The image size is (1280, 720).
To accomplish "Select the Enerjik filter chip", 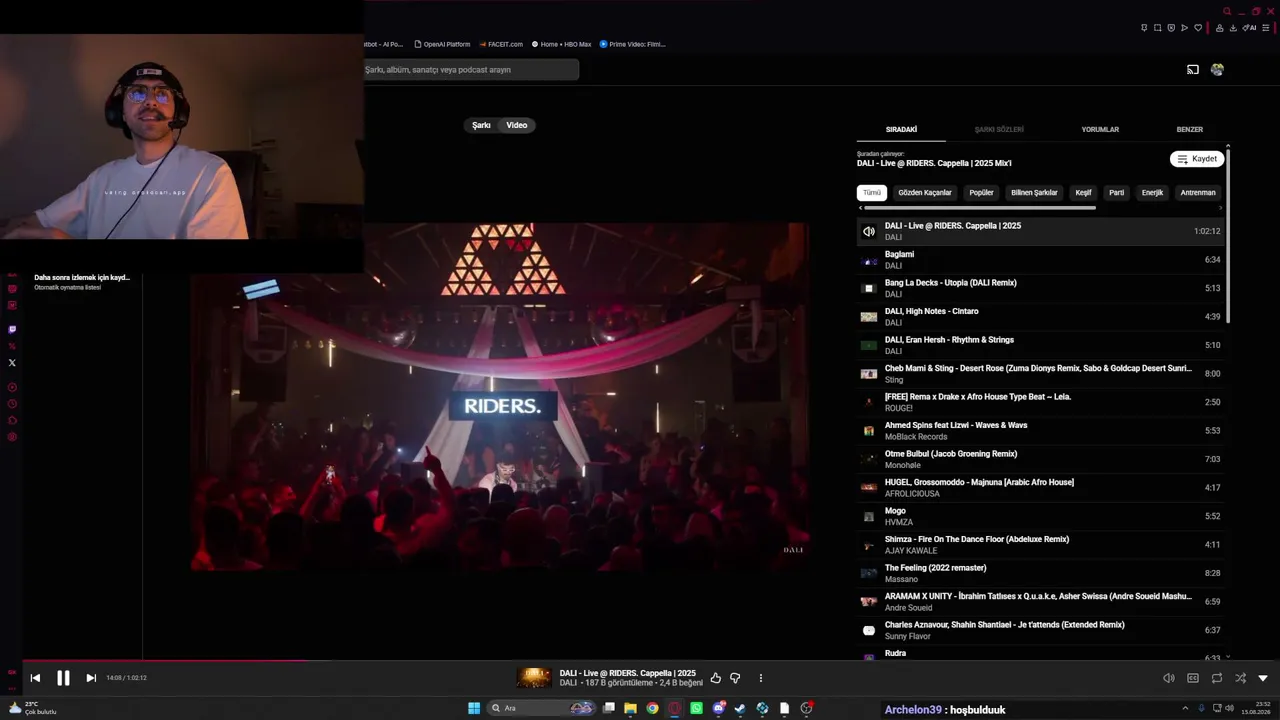I will (1153, 193).
